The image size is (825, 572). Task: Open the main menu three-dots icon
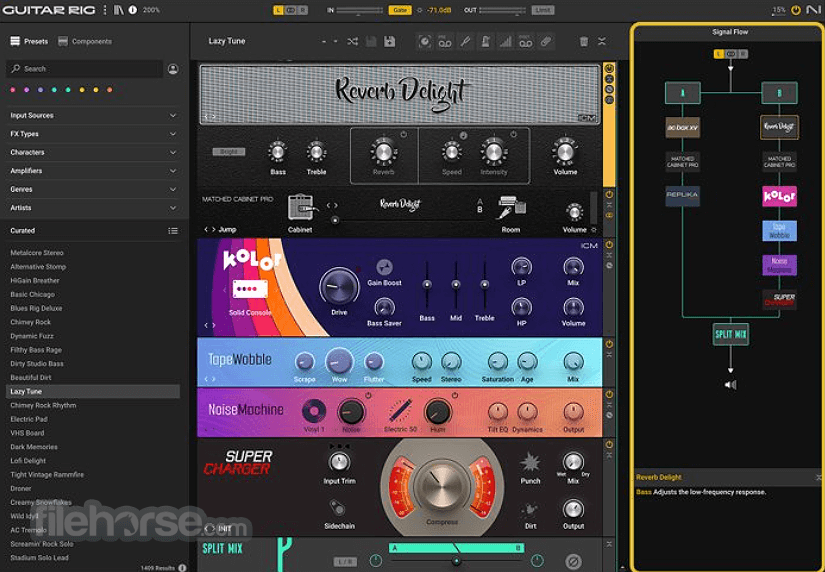(x=105, y=10)
